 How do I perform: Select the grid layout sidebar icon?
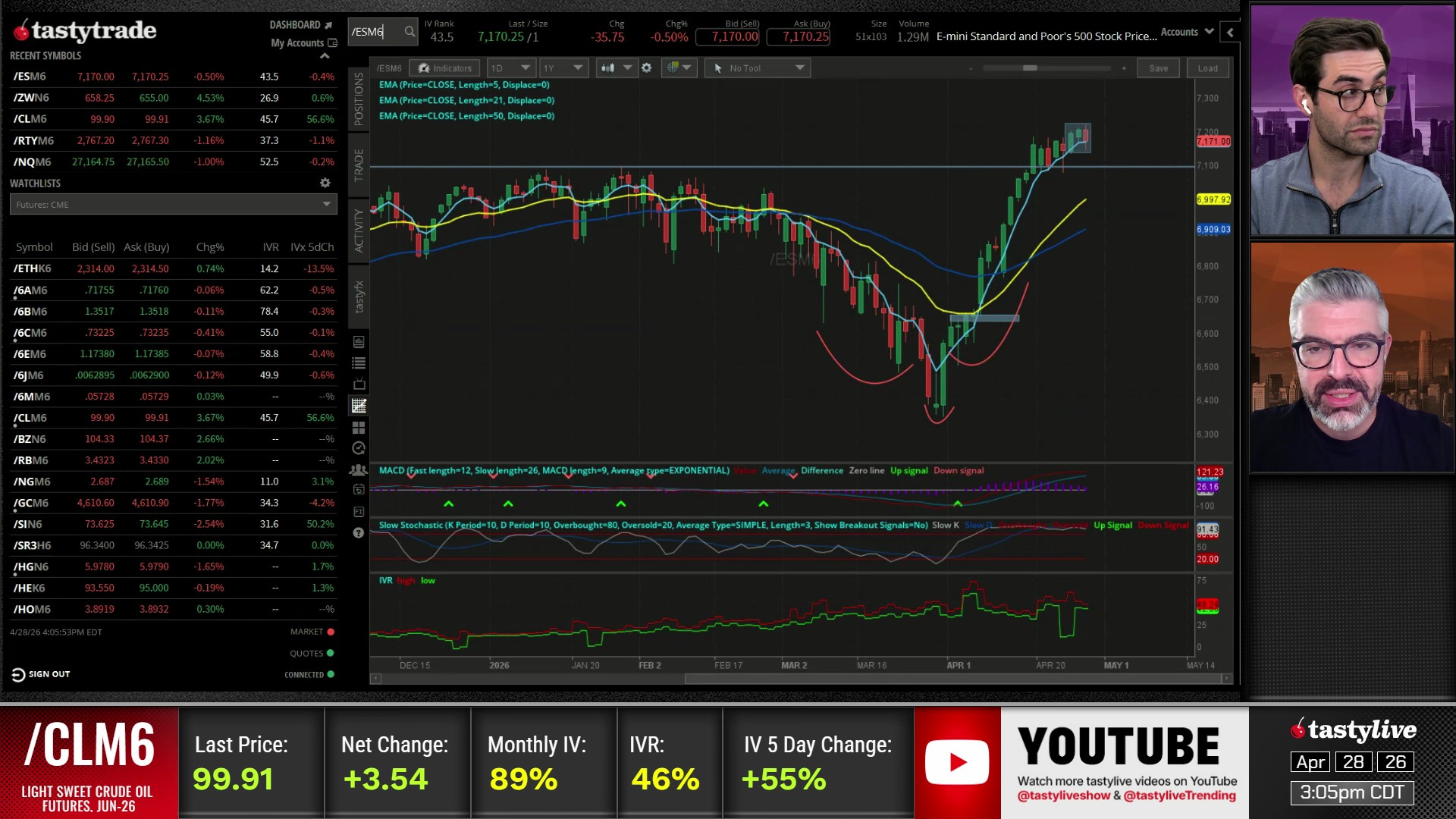[x=359, y=428]
